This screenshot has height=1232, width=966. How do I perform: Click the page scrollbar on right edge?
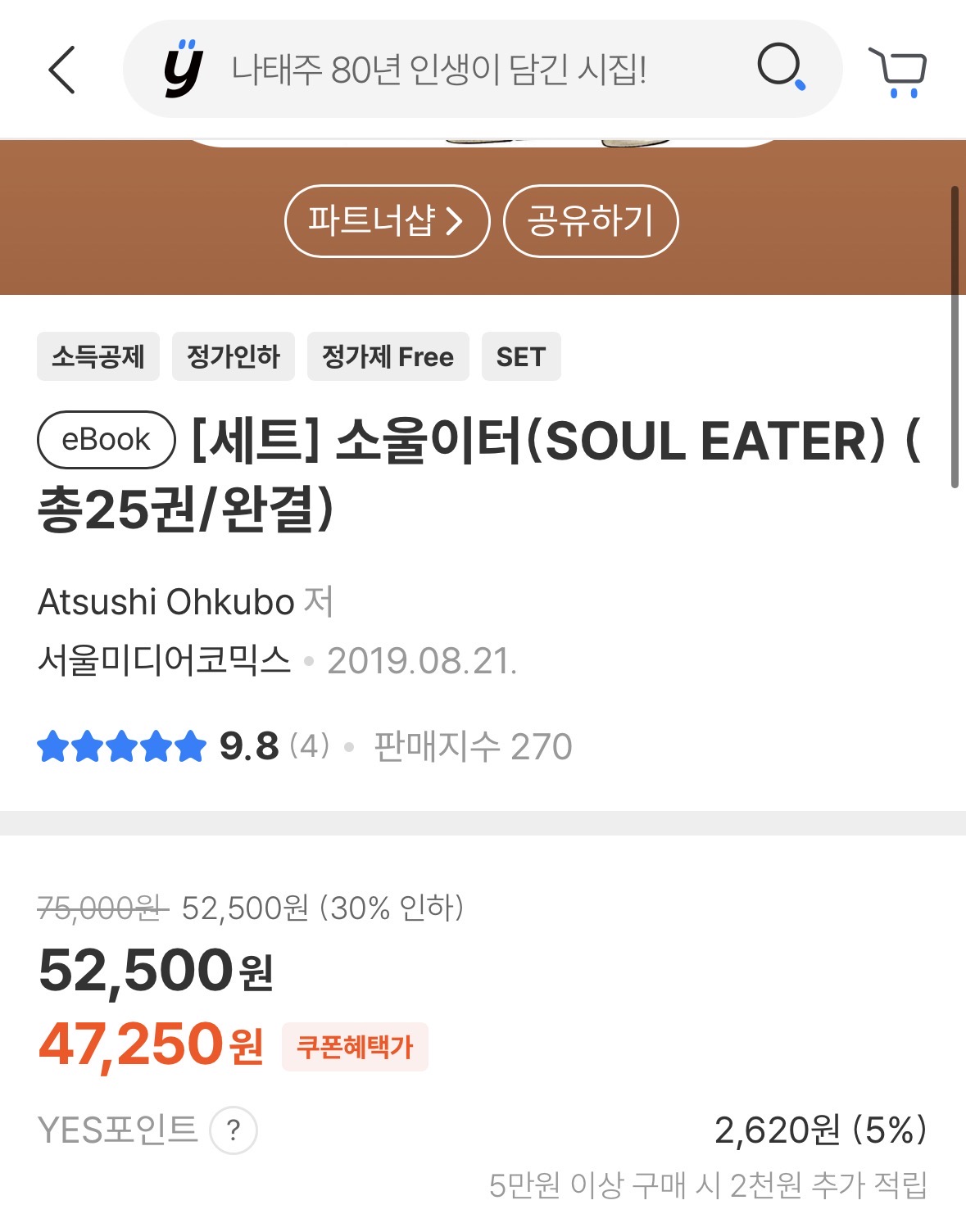955,337
